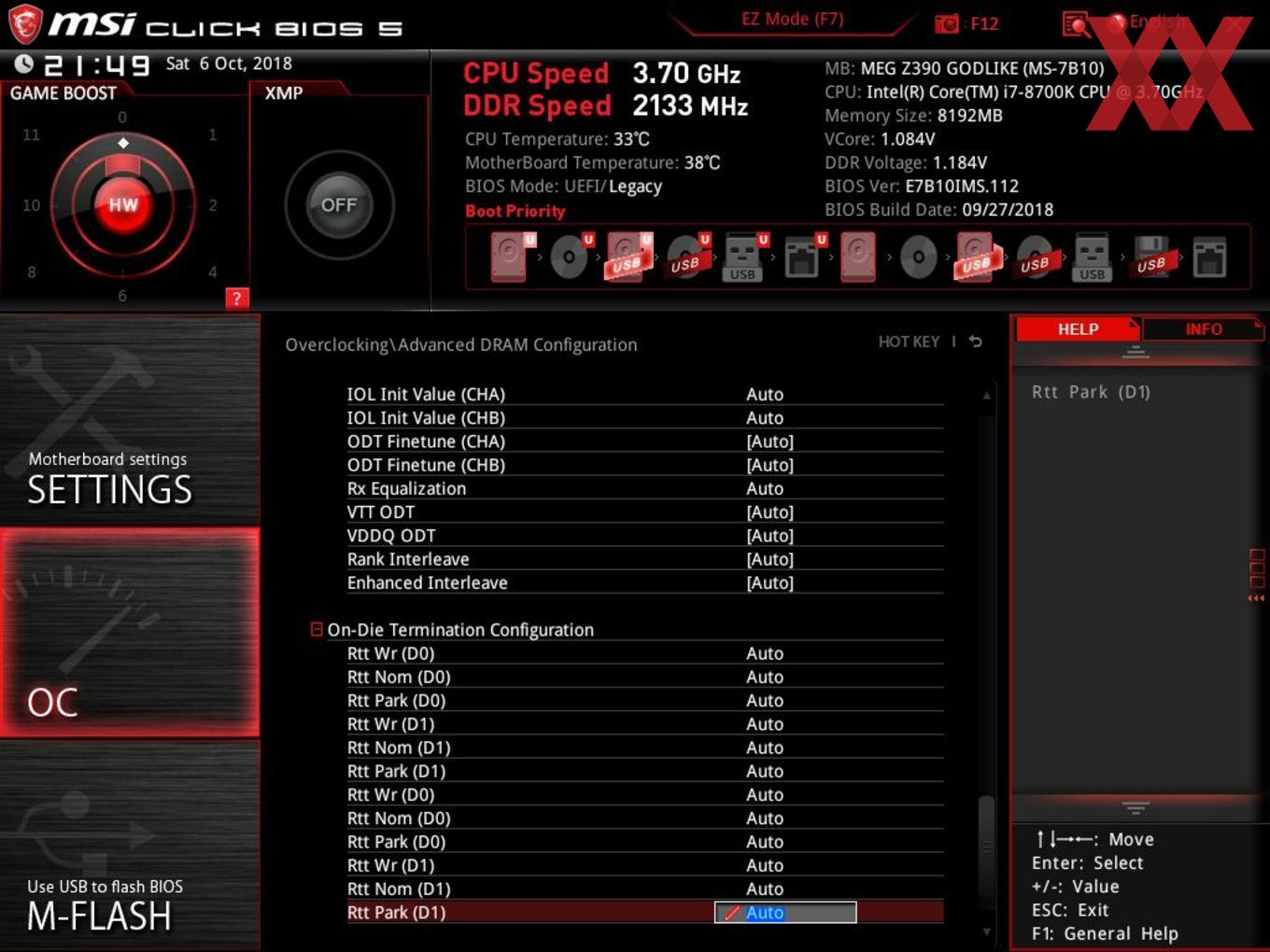This screenshot has width=1270, height=952.
Task: Click the BIOS Ver E7B10IMS.112 text
Action: click(922, 186)
